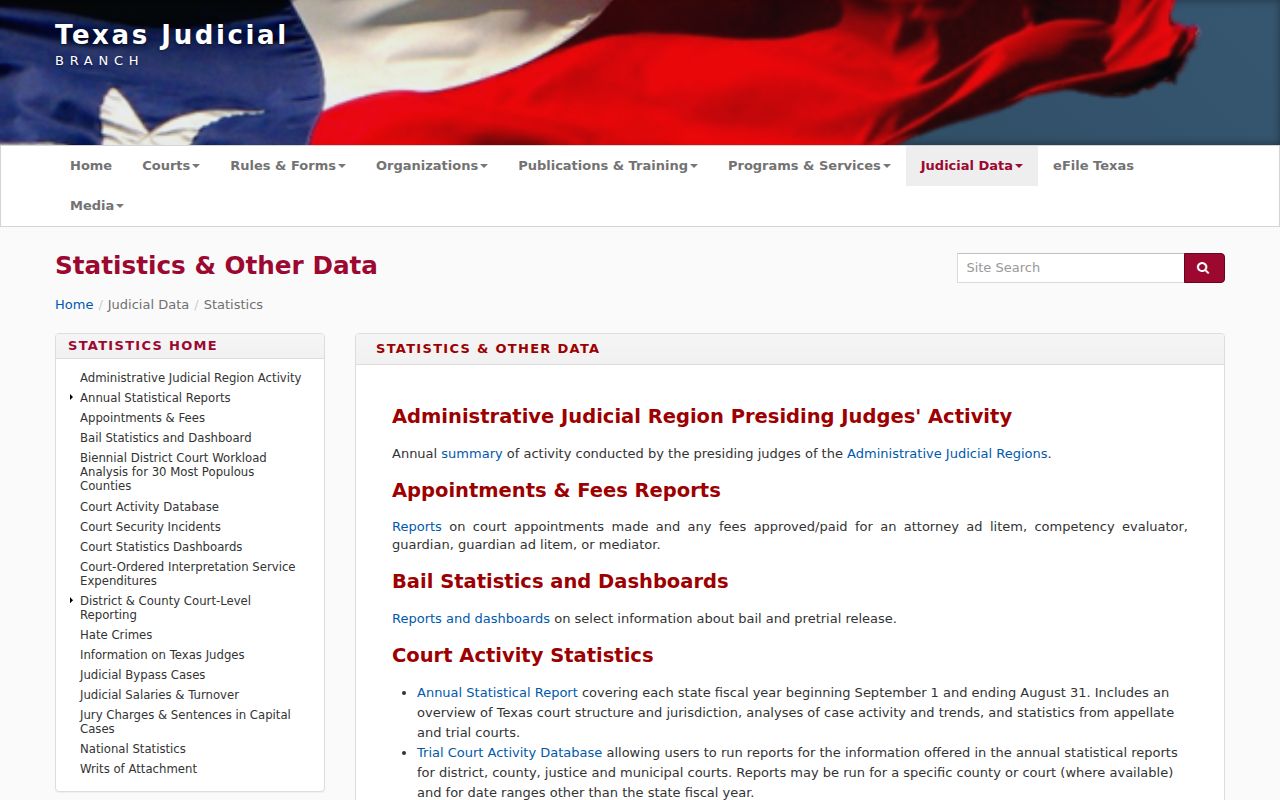Select National Statistics in sidebar
The image size is (1280, 800).
click(x=133, y=749)
